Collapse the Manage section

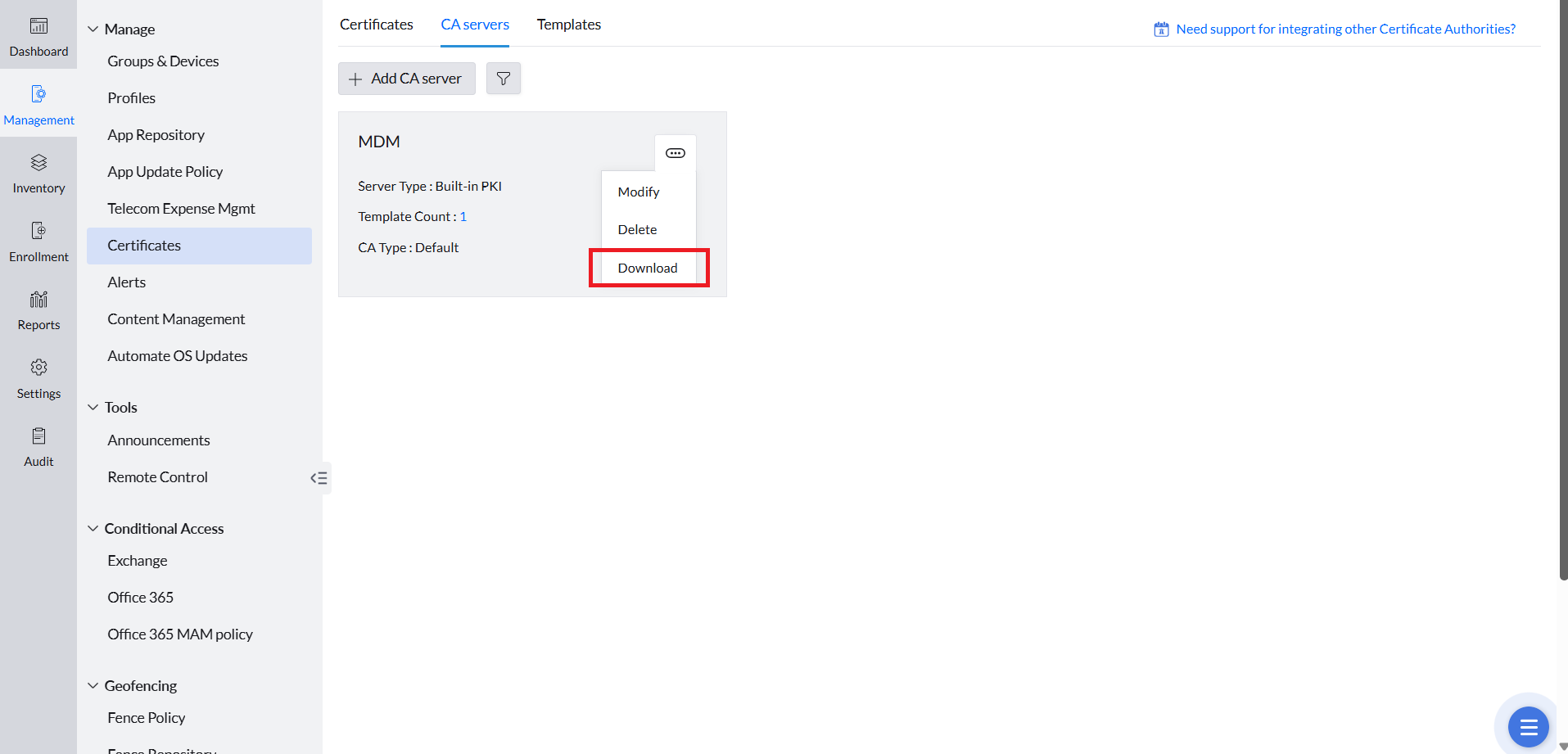pyautogui.click(x=92, y=28)
